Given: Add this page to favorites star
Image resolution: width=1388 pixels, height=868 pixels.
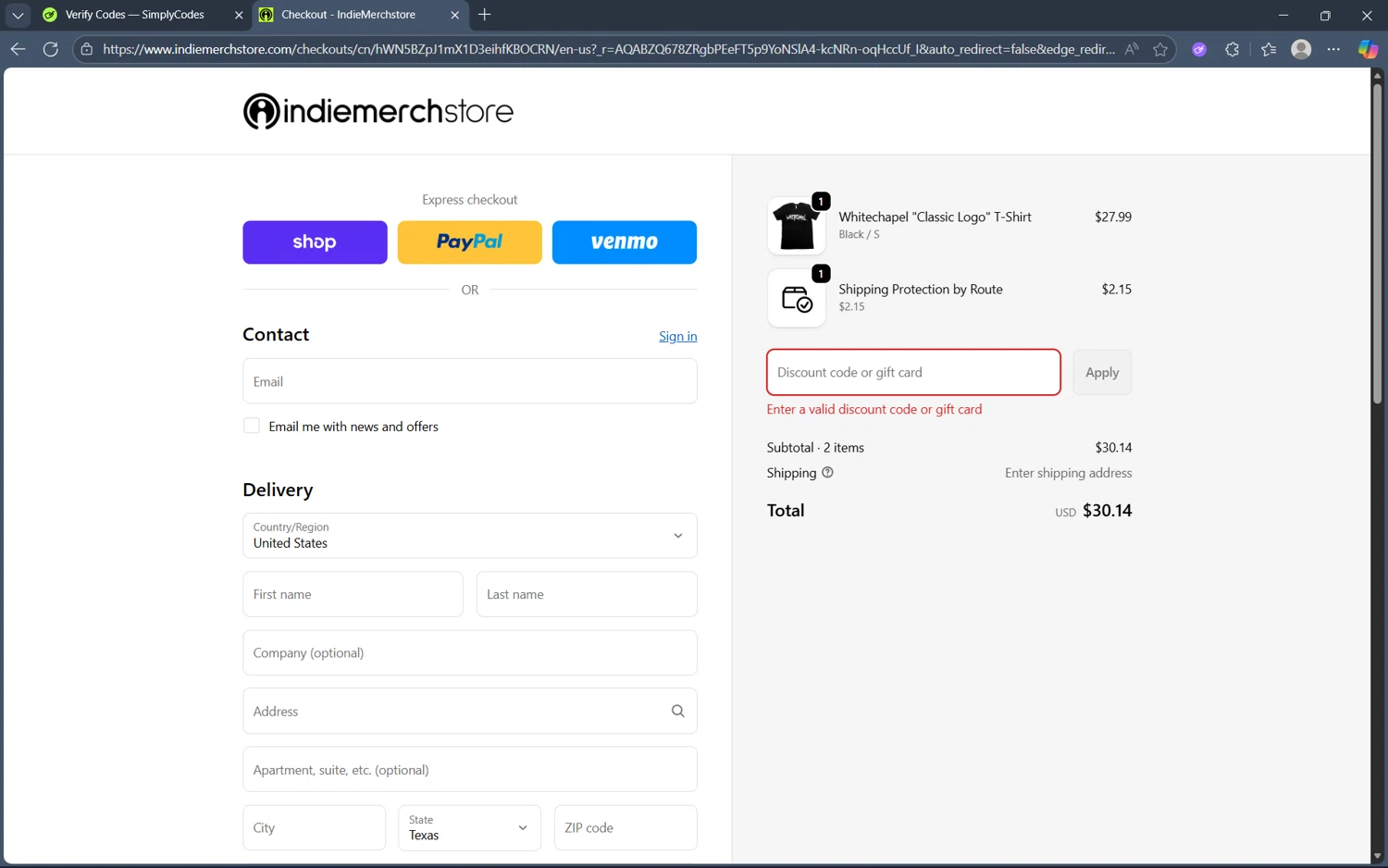Looking at the screenshot, I should pos(1160,49).
